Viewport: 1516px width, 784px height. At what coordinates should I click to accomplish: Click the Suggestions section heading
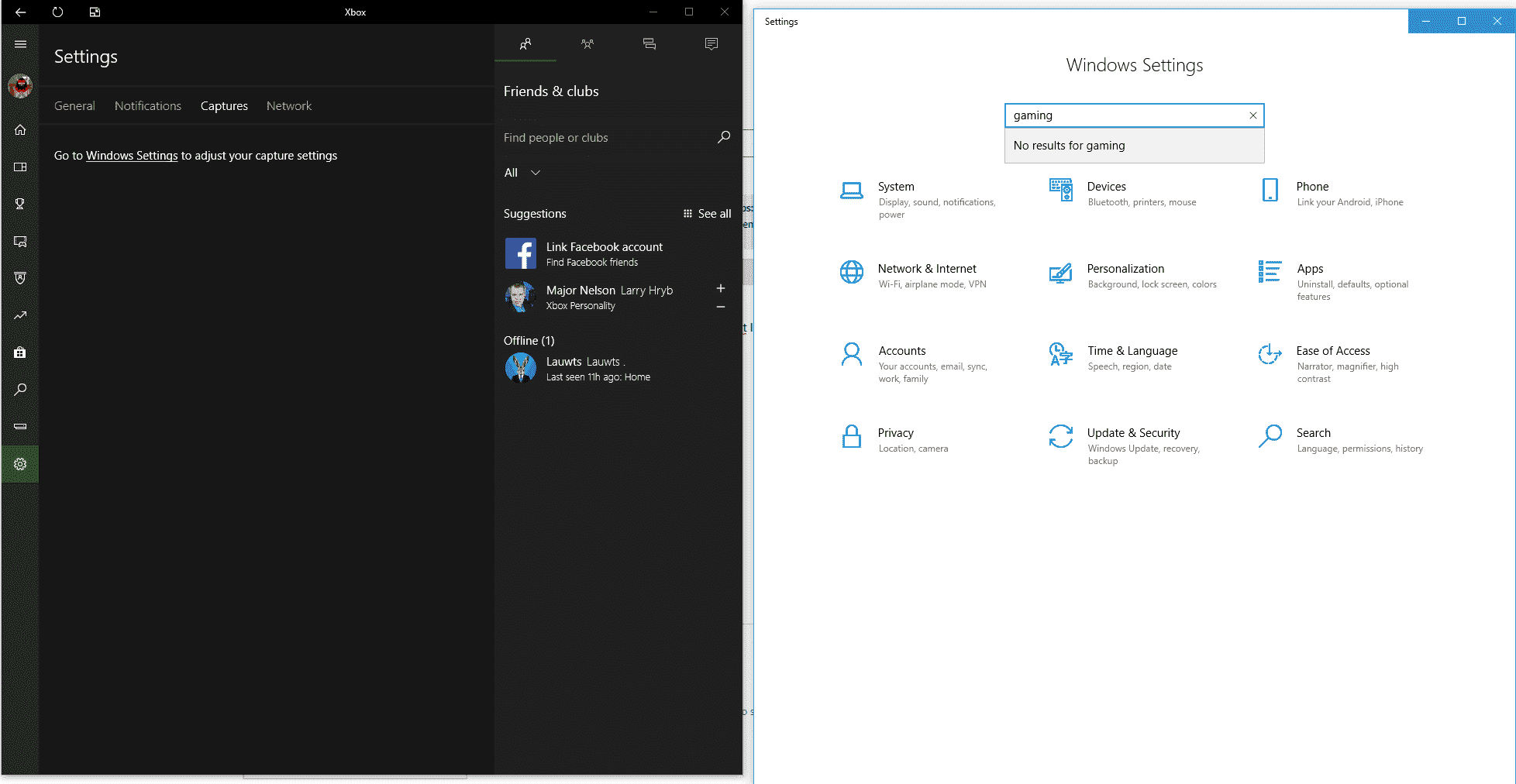[x=535, y=214]
